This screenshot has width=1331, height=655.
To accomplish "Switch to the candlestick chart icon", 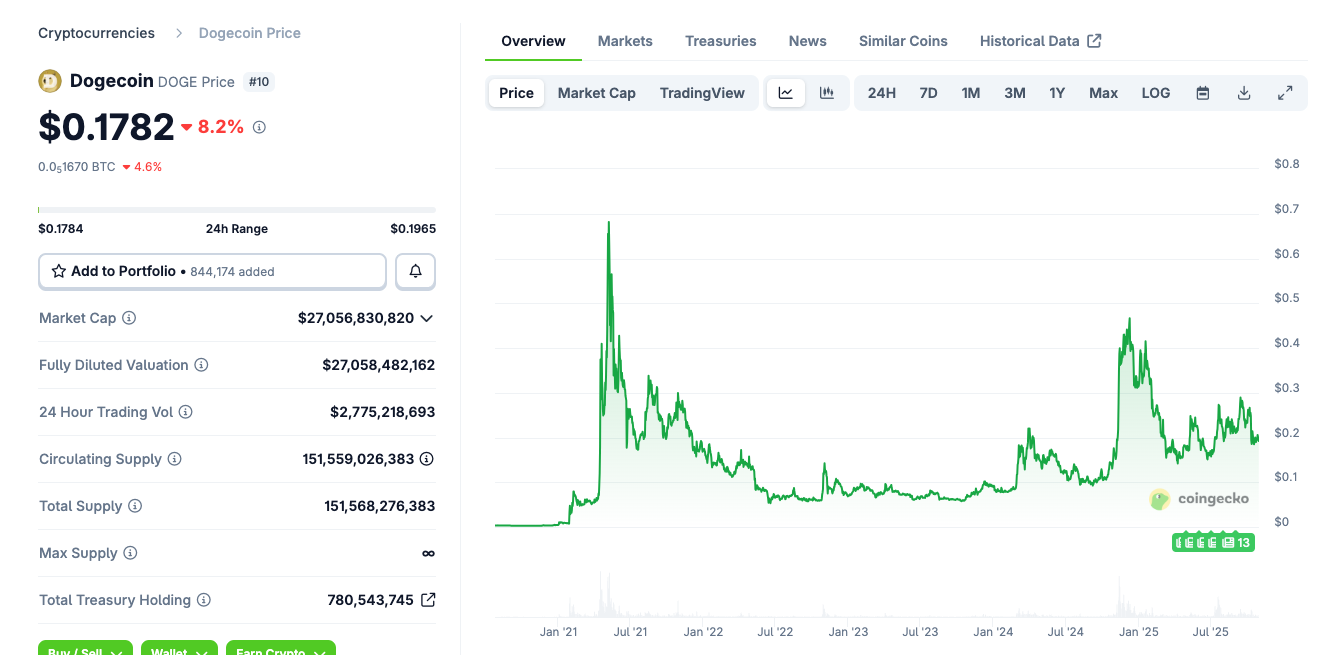I will pos(827,92).
